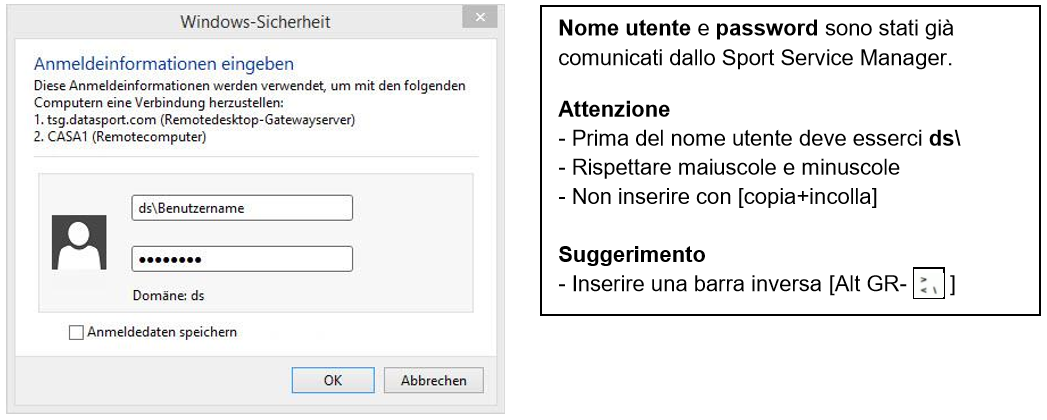The image size is (1047, 420).
Task: Click the CASA1 Remotecomputer line
Action: tap(120, 137)
